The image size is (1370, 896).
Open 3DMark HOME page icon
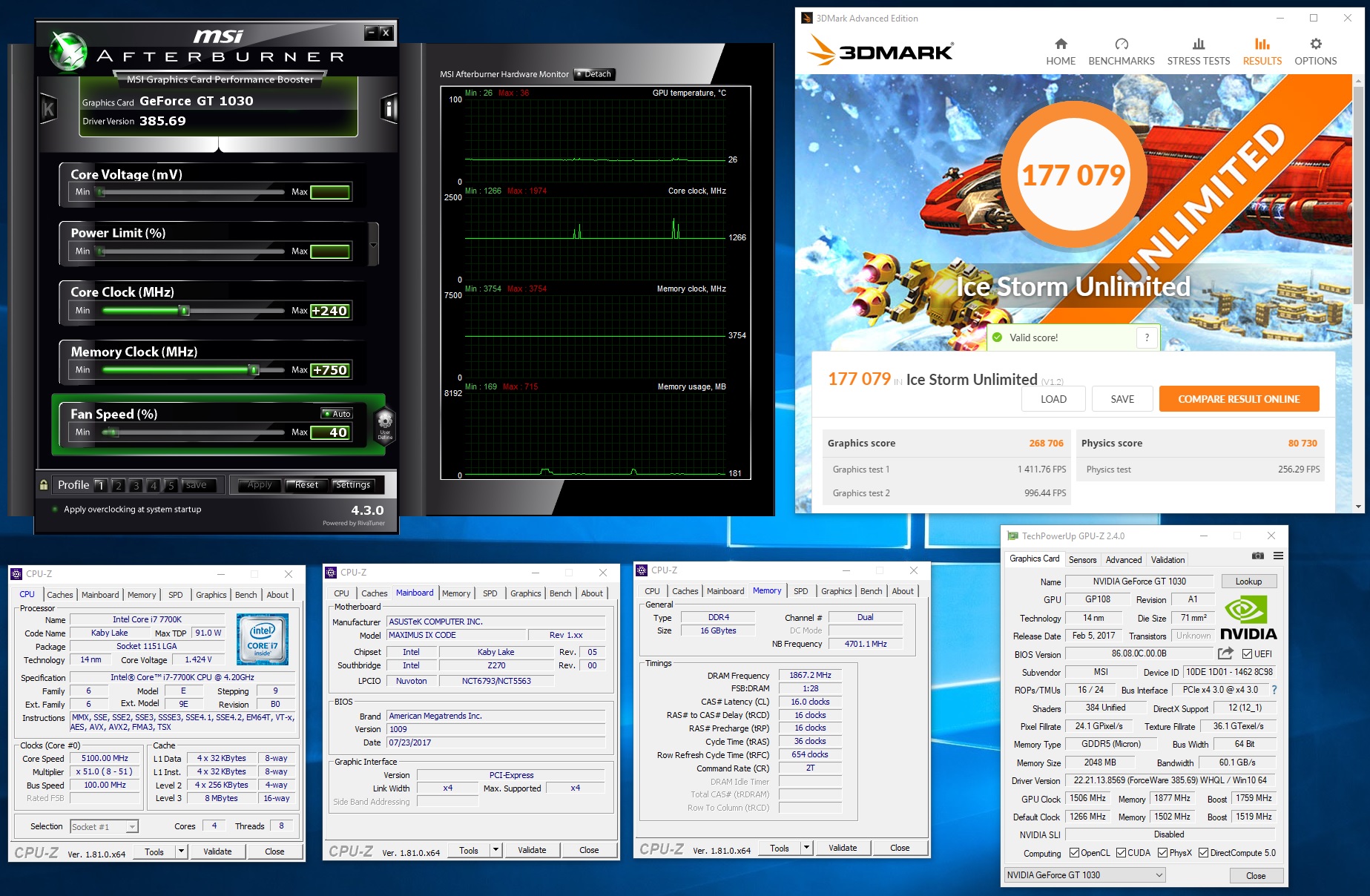coord(1061,44)
